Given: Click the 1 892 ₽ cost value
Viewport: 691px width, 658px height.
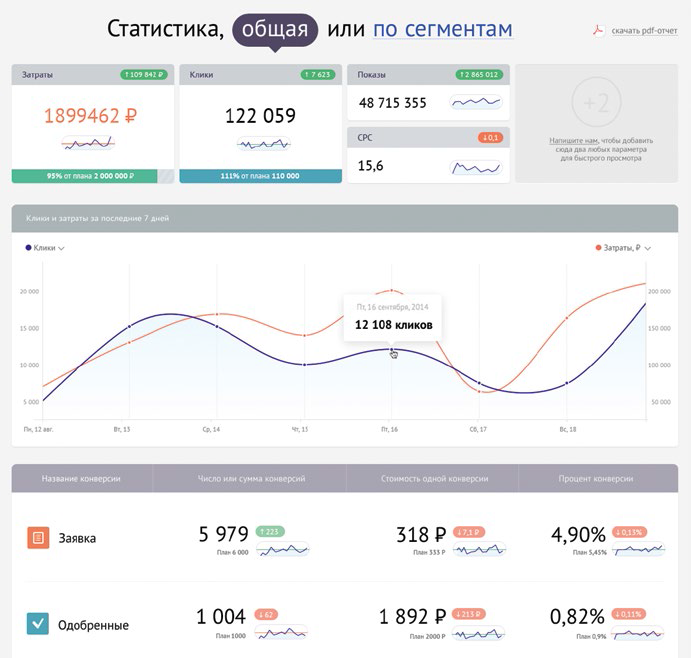Looking at the screenshot, I should pyautogui.click(x=412, y=617).
